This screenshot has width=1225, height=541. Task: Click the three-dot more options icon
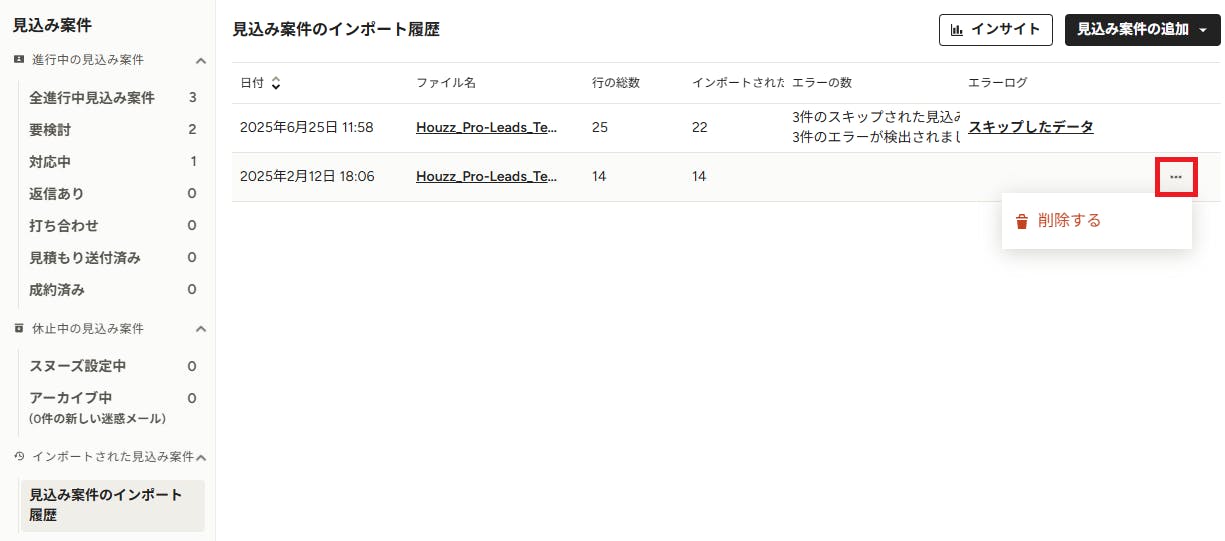[1175, 177]
